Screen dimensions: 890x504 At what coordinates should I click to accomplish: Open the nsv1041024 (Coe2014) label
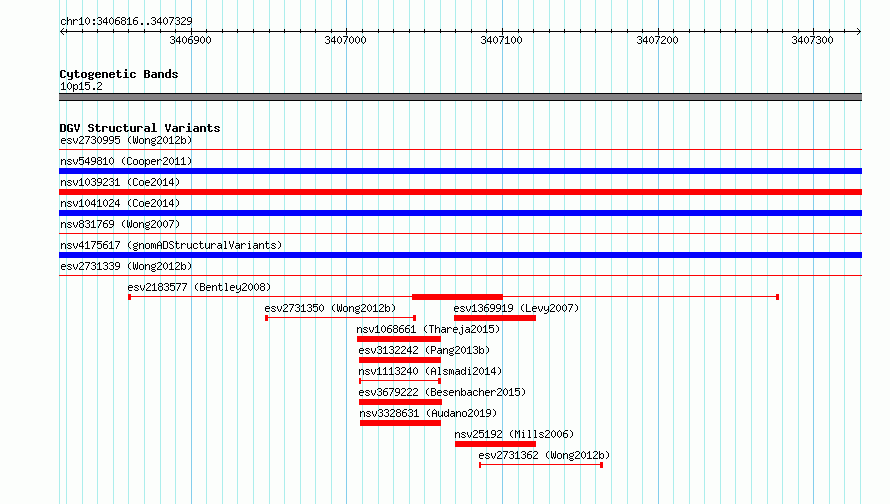pos(120,203)
